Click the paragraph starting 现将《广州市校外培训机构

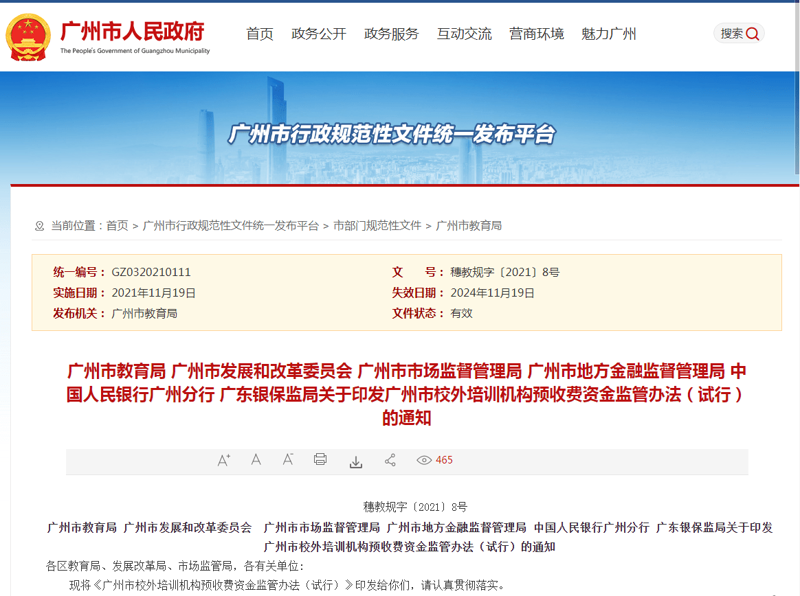[x=287, y=585]
